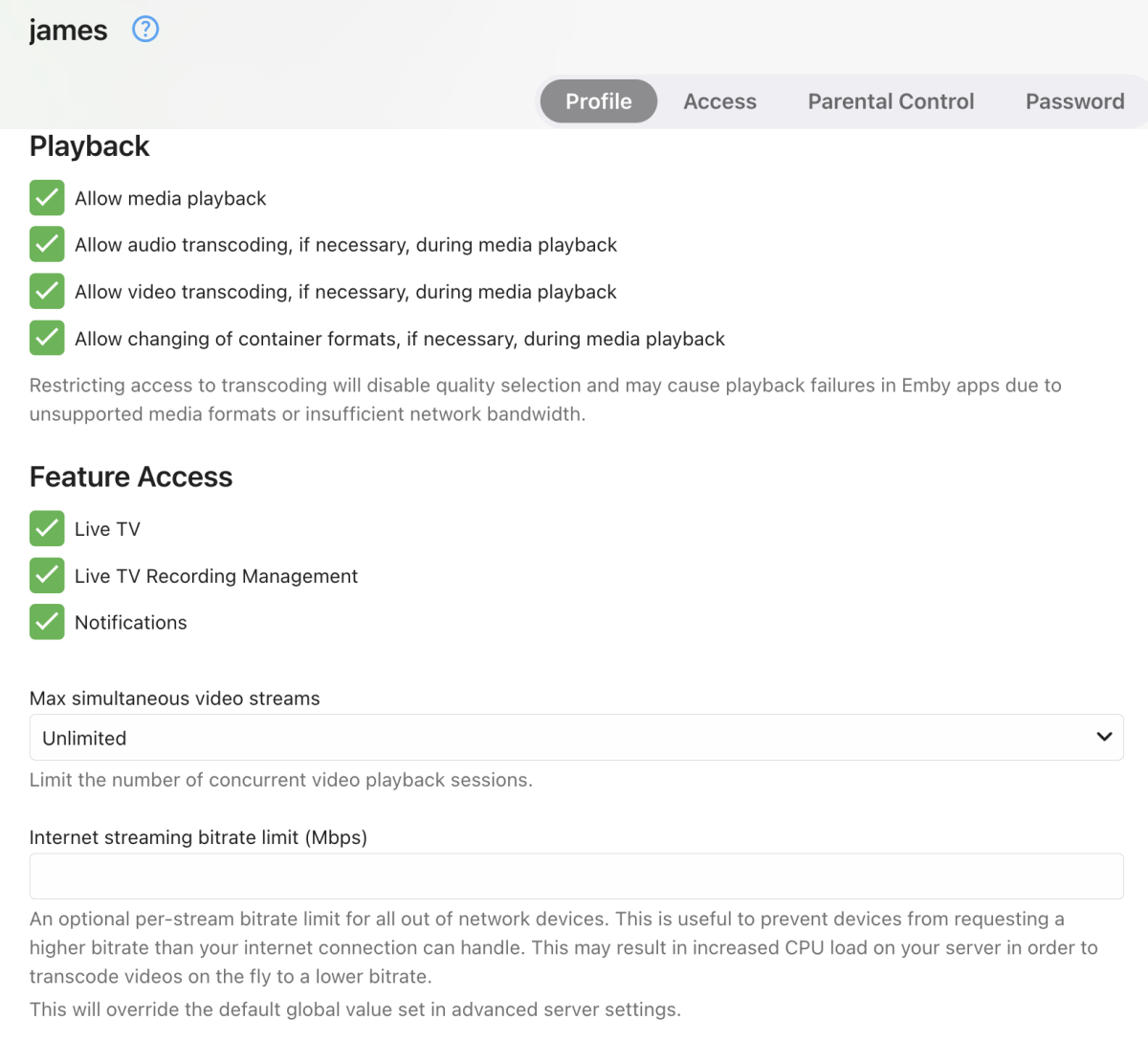Screen dimensions: 1148x1042
Task: Click the Live TV label text
Action: click(107, 529)
